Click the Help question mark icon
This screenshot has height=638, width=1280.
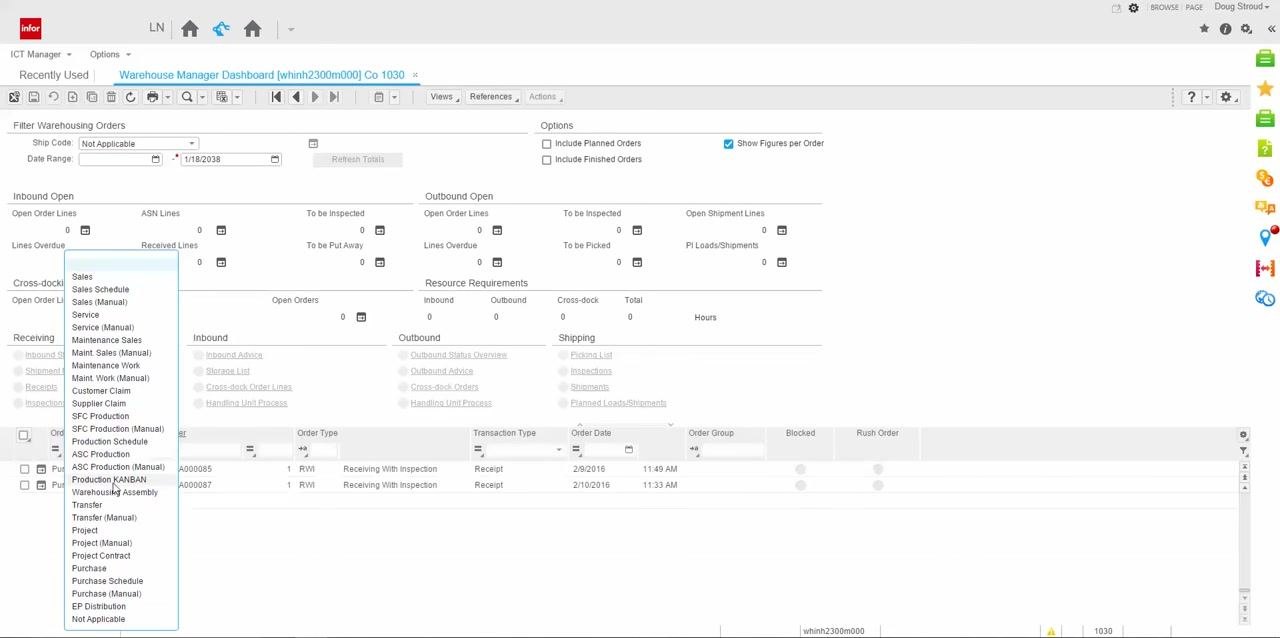pos(1191,97)
